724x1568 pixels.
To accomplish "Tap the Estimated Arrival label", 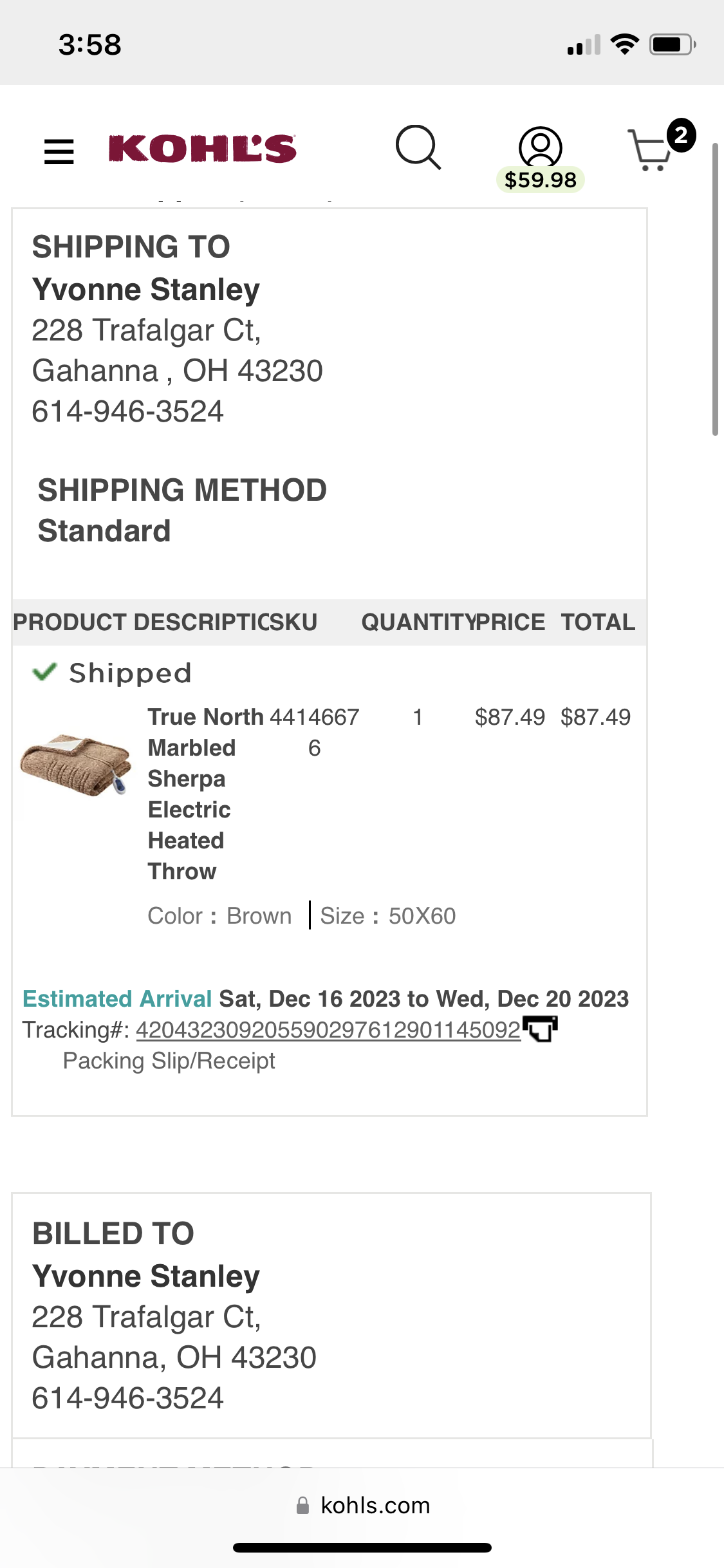I will coord(117,999).
